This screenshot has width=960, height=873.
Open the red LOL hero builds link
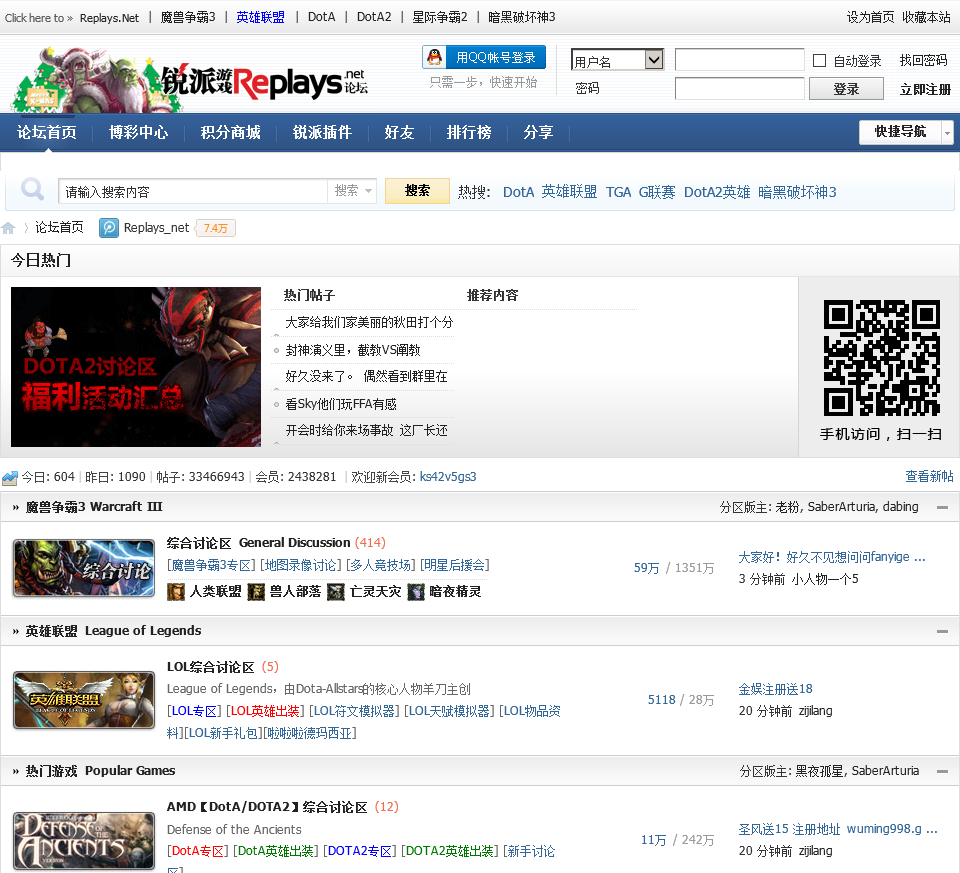point(264,711)
